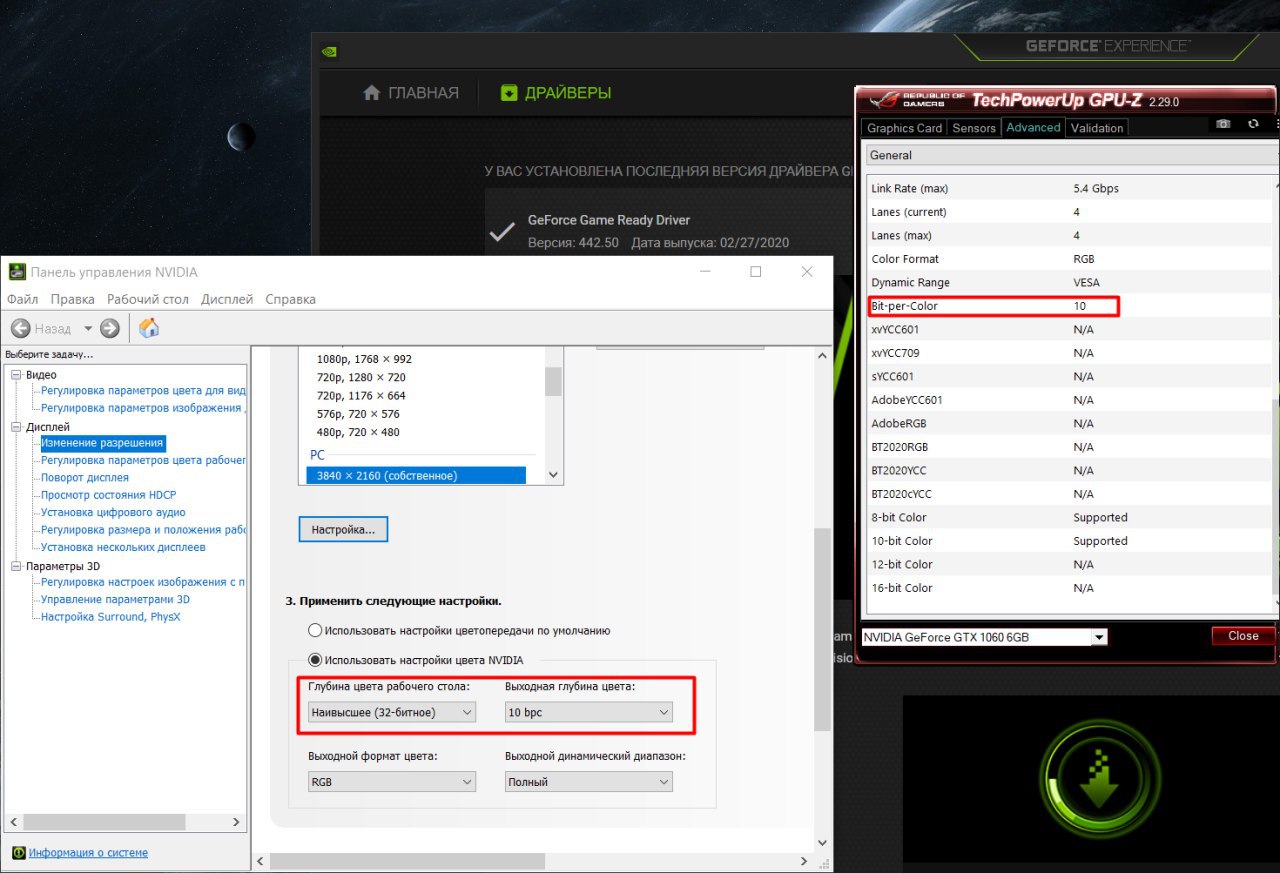Select Просмотр состояния HDCP tree item
This screenshot has width=1280, height=873.
109,495
